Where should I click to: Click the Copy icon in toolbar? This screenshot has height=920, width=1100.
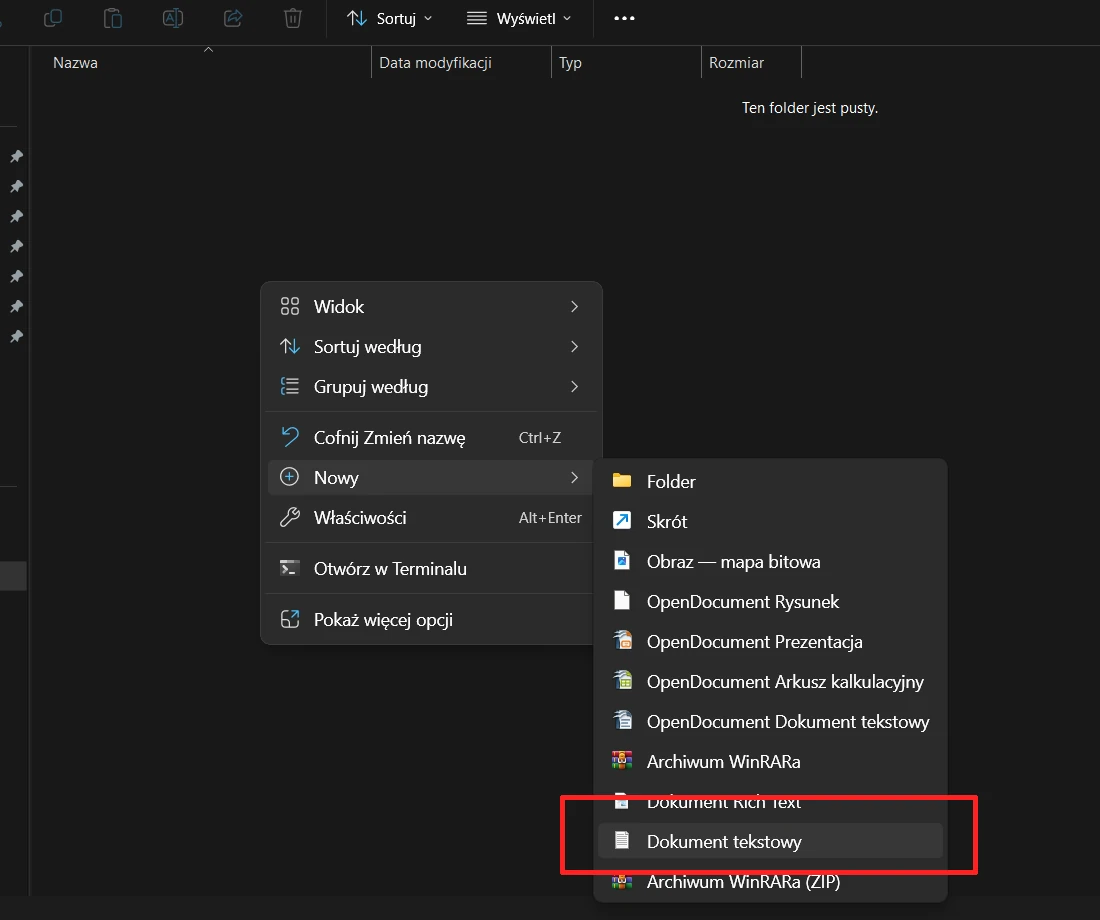coord(53,18)
